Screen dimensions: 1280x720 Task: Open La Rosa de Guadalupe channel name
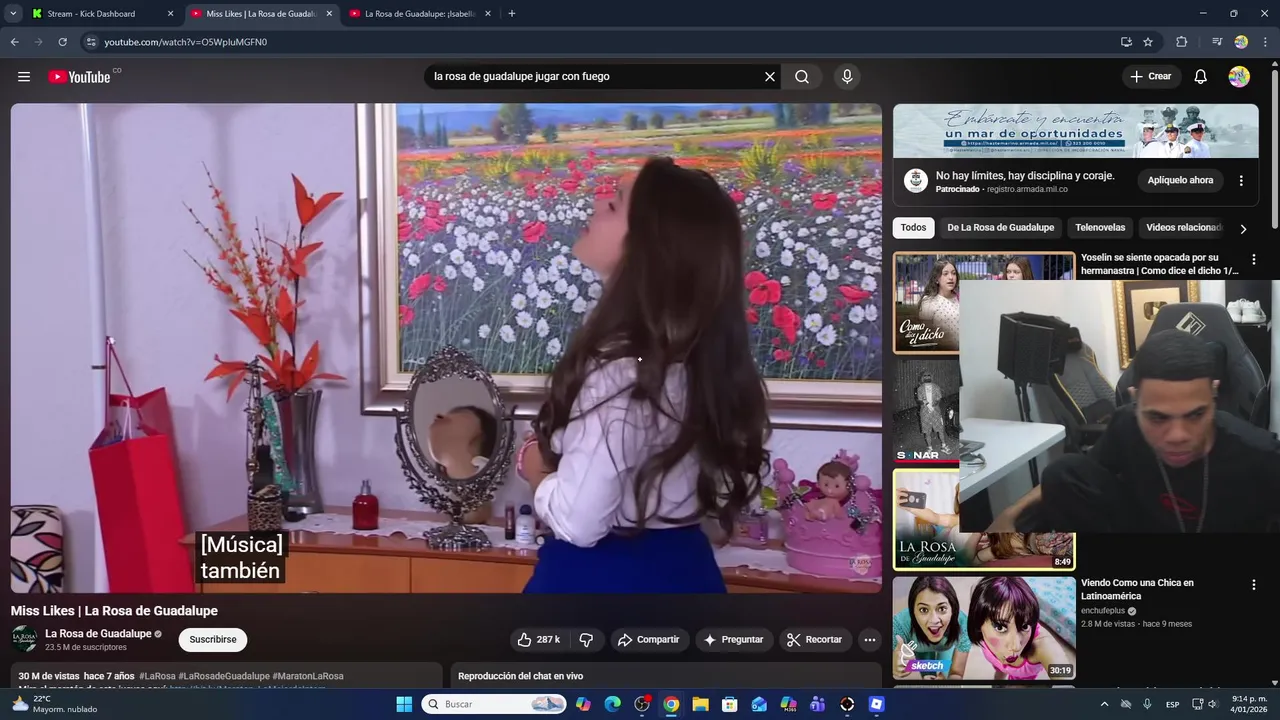tap(98, 634)
